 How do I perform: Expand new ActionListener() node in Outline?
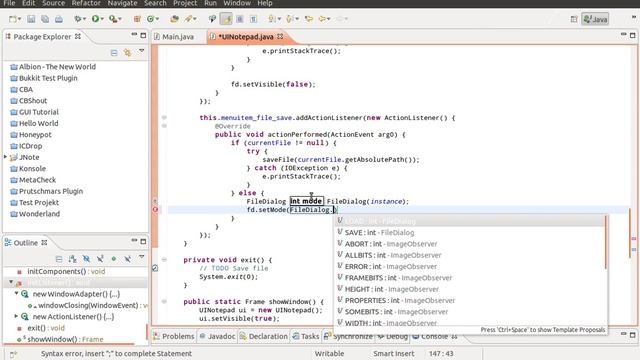[x=16, y=316]
